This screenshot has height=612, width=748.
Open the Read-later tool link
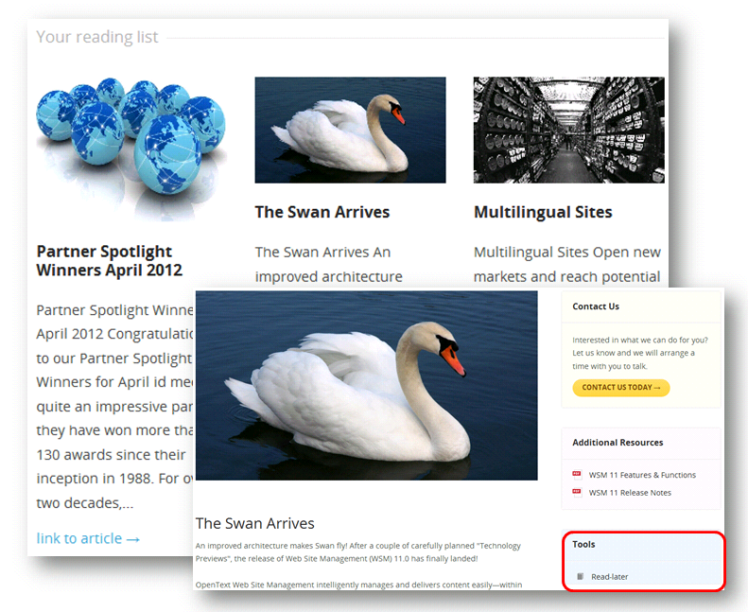[x=610, y=577]
